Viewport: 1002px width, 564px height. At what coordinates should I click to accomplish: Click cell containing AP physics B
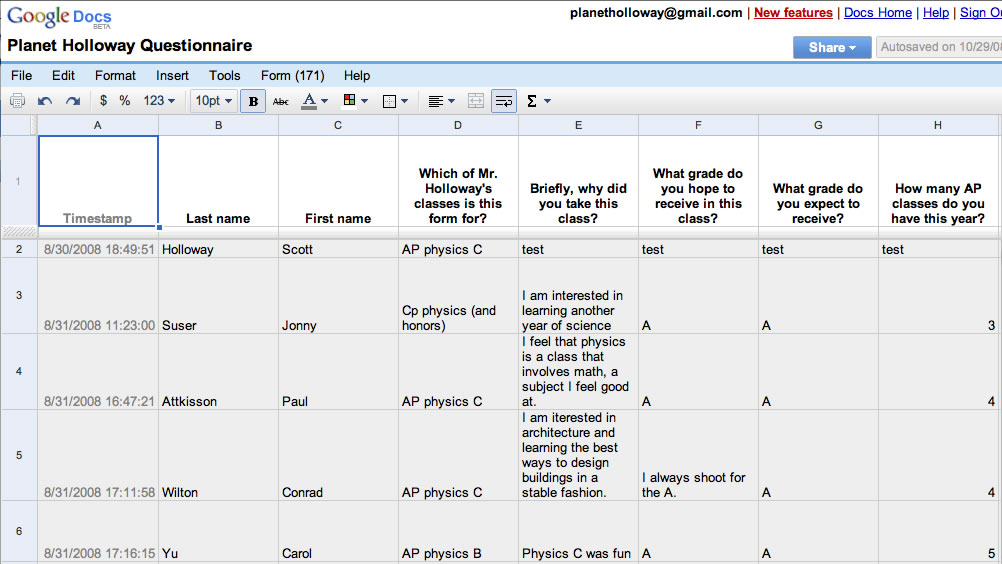[458, 531]
